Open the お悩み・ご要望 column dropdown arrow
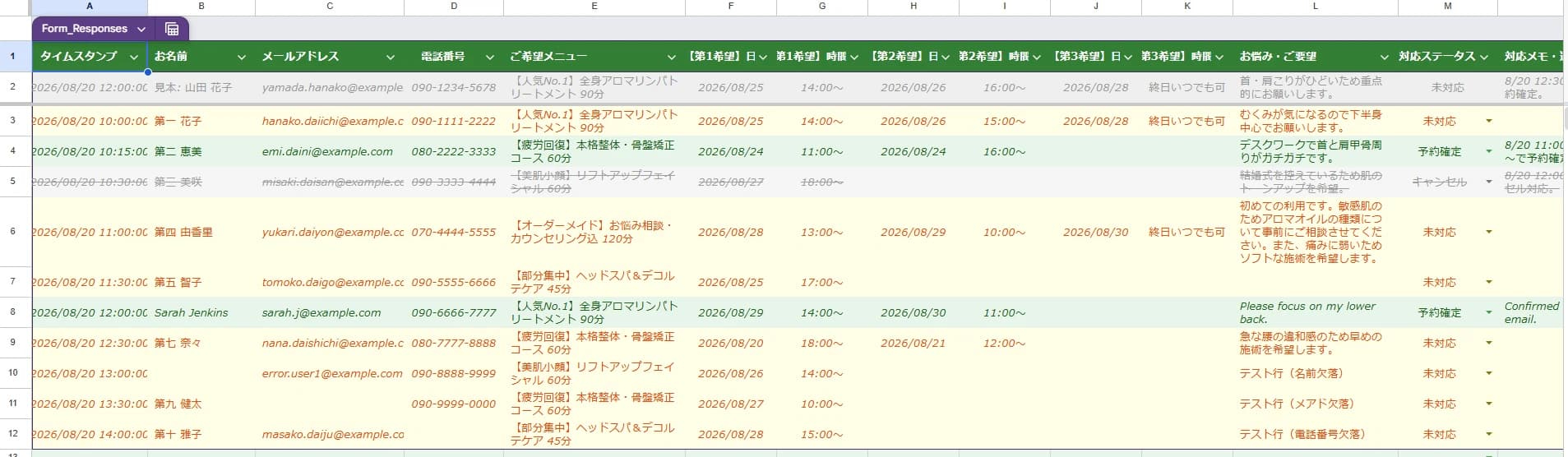Image resolution: width=1568 pixels, height=457 pixels. pos(1385,57)
